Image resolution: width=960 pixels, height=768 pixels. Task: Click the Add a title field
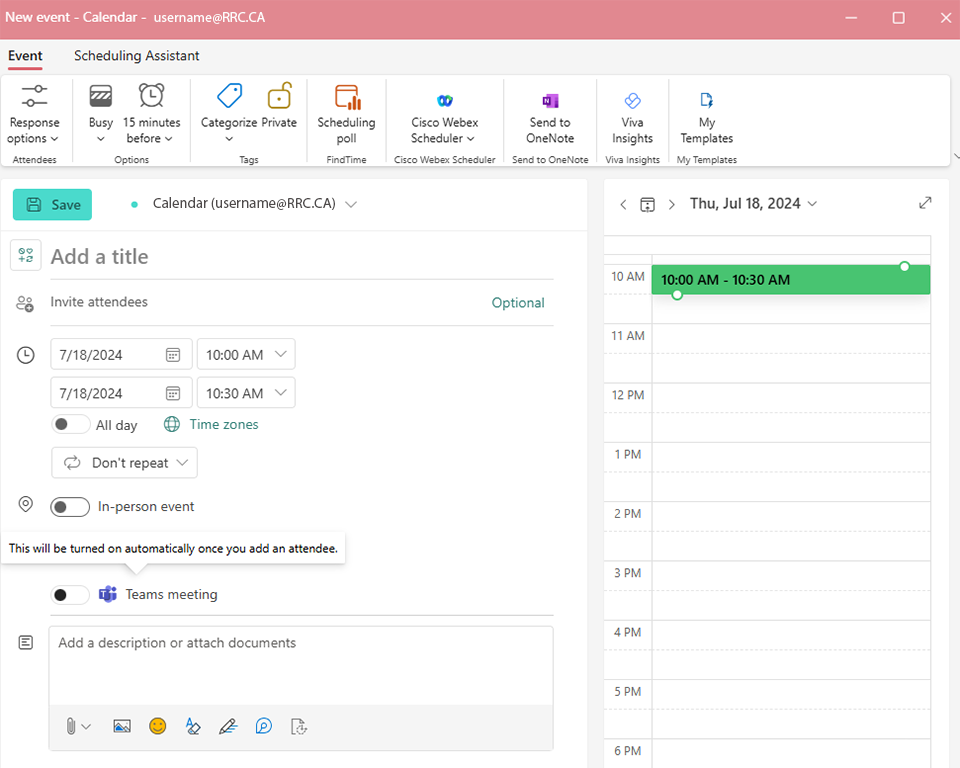[300, 257]
